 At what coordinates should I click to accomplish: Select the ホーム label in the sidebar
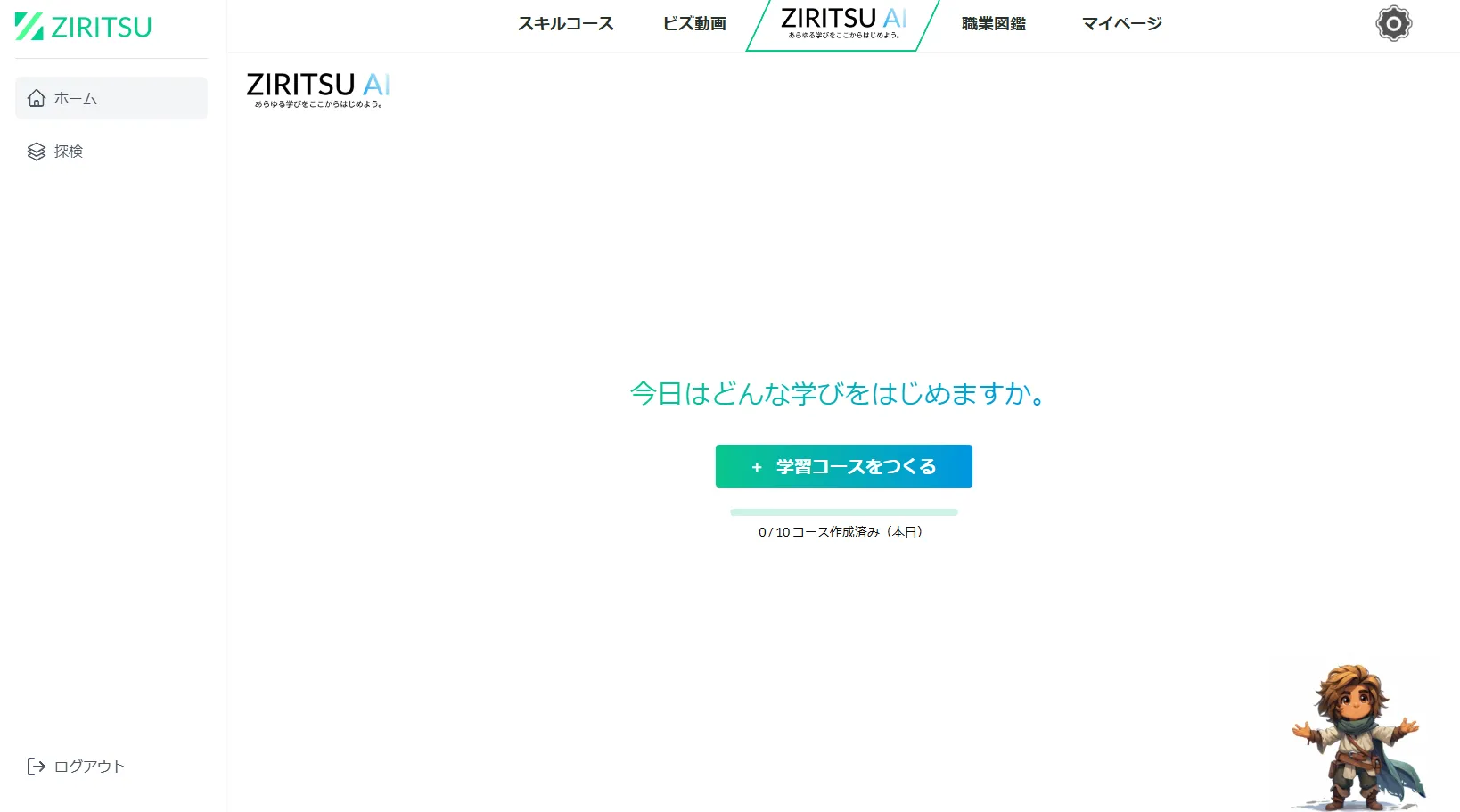pyautogui.click(x=76, y=99)
